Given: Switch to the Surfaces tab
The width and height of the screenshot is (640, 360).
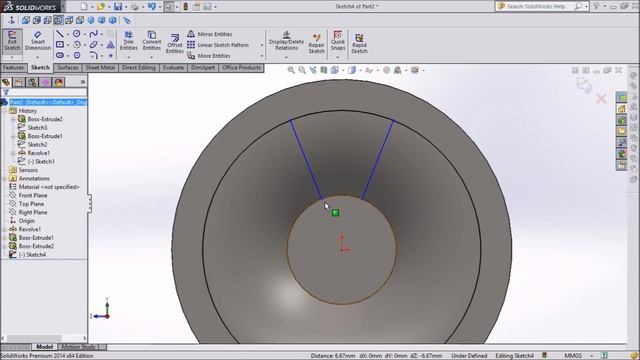Looking at the screenshot, I should click(67, 68).
